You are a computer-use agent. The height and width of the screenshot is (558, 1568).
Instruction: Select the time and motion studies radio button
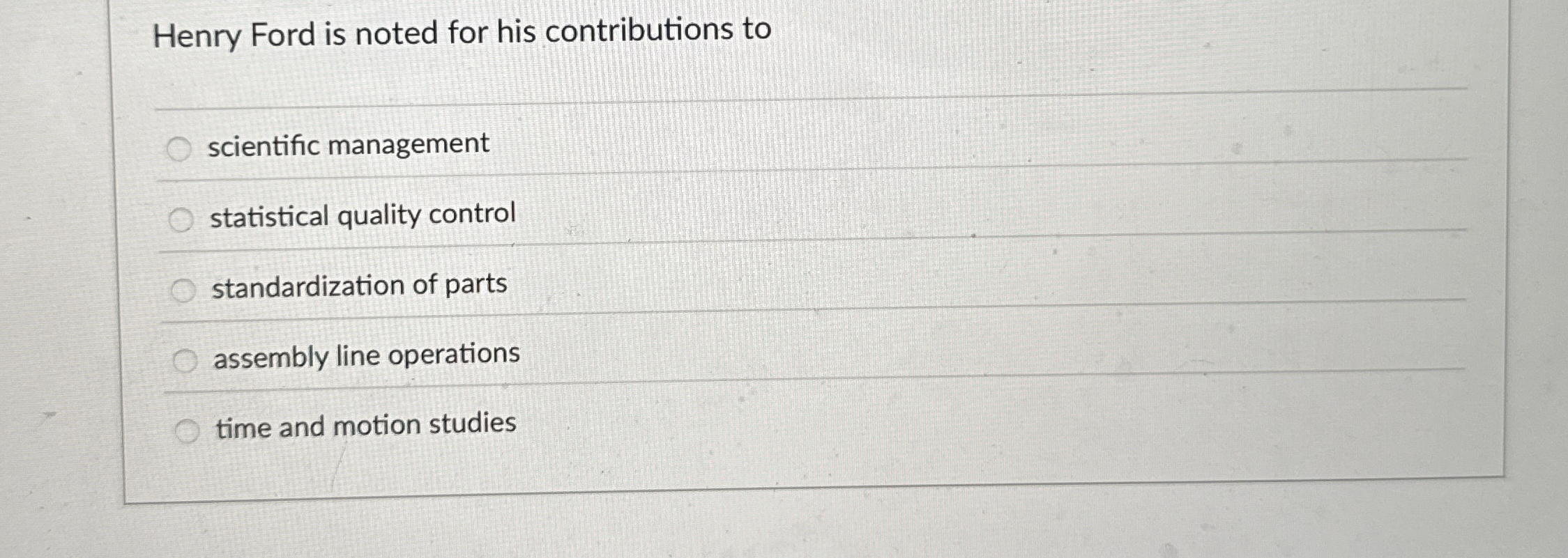coord(187,432)
